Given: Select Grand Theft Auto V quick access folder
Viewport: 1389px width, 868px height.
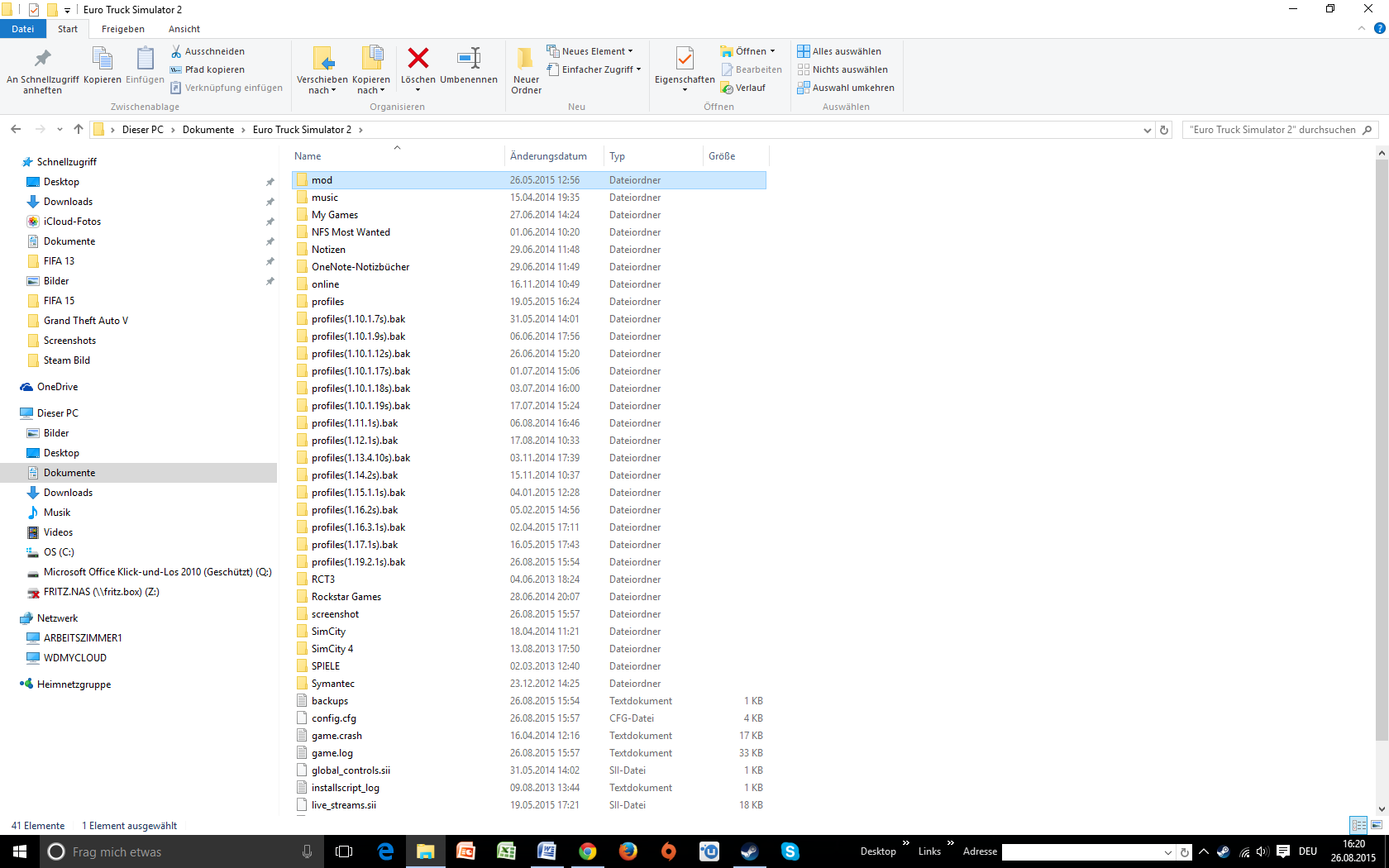Looking at the screenshot, I should (x=86, y=321).
